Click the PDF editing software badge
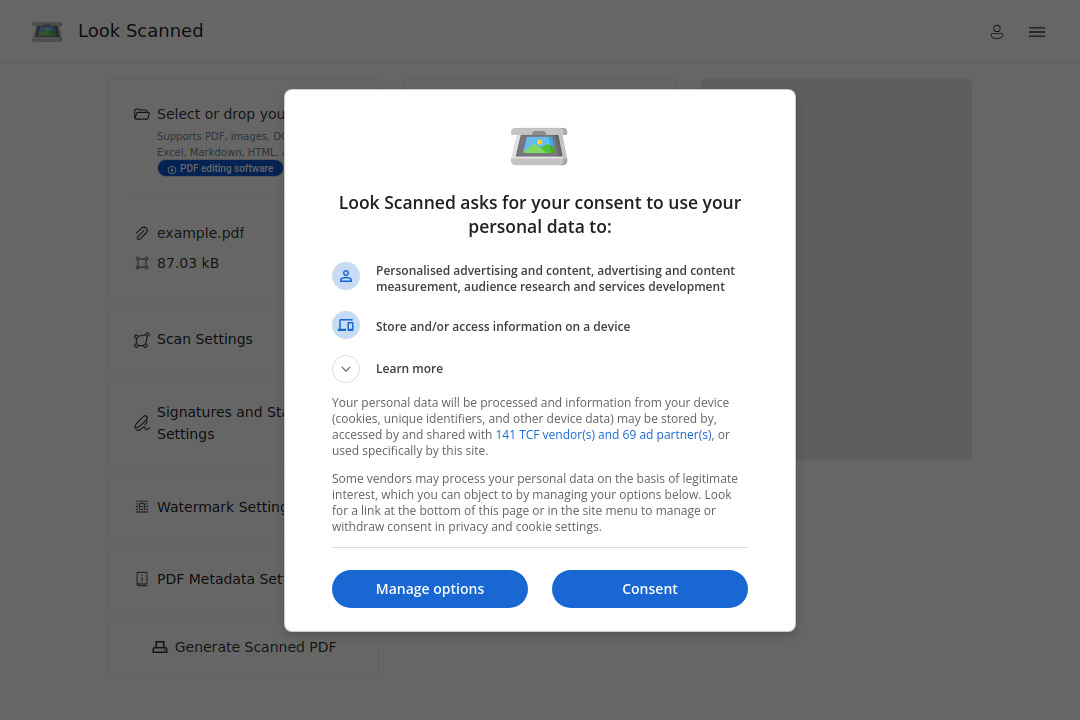The height and width of the screenshot is (720, 1080). [x=220, y=168]
